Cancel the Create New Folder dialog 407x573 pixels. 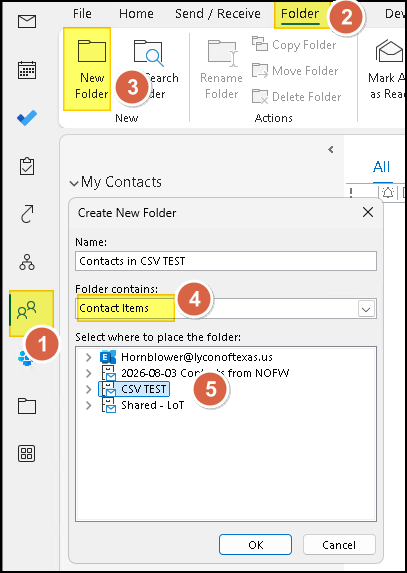point(339,545)
